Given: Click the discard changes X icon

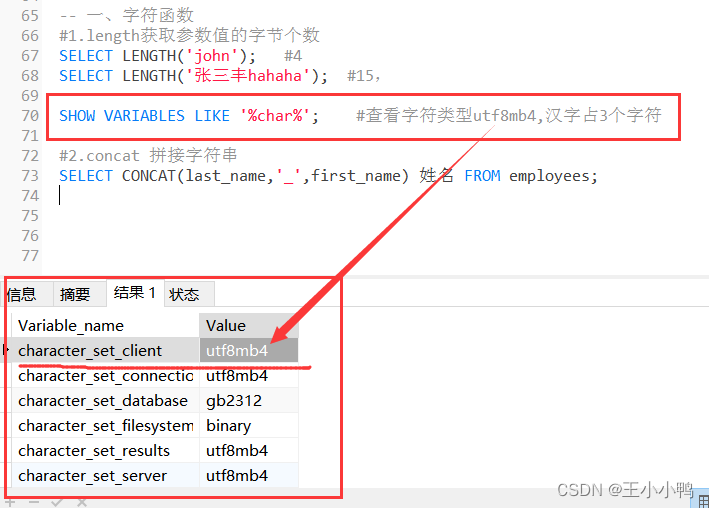Looking at the screenshot, I should pos(82,502).
